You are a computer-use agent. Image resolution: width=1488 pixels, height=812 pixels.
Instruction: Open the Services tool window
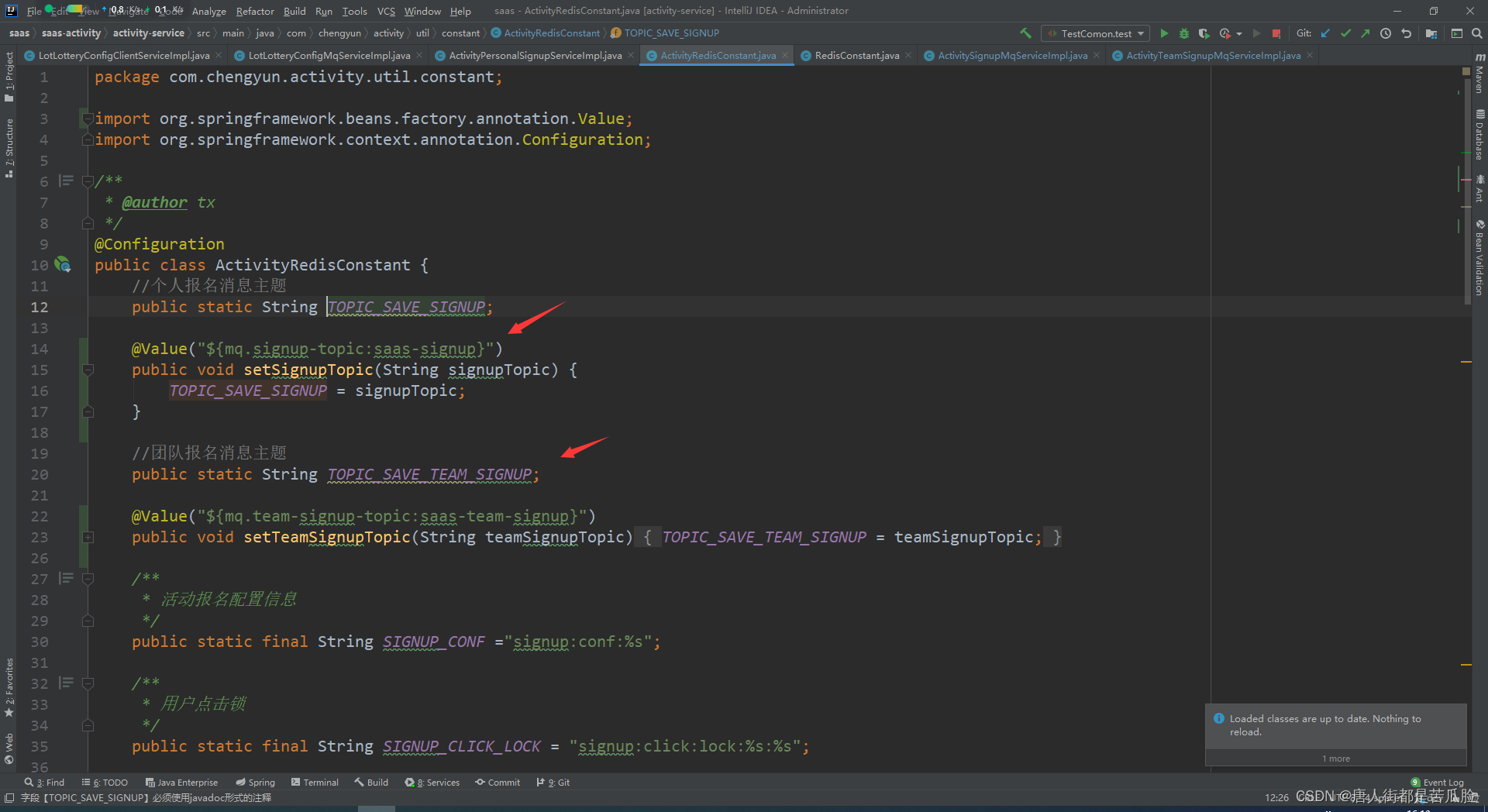(x=432, y=783)
